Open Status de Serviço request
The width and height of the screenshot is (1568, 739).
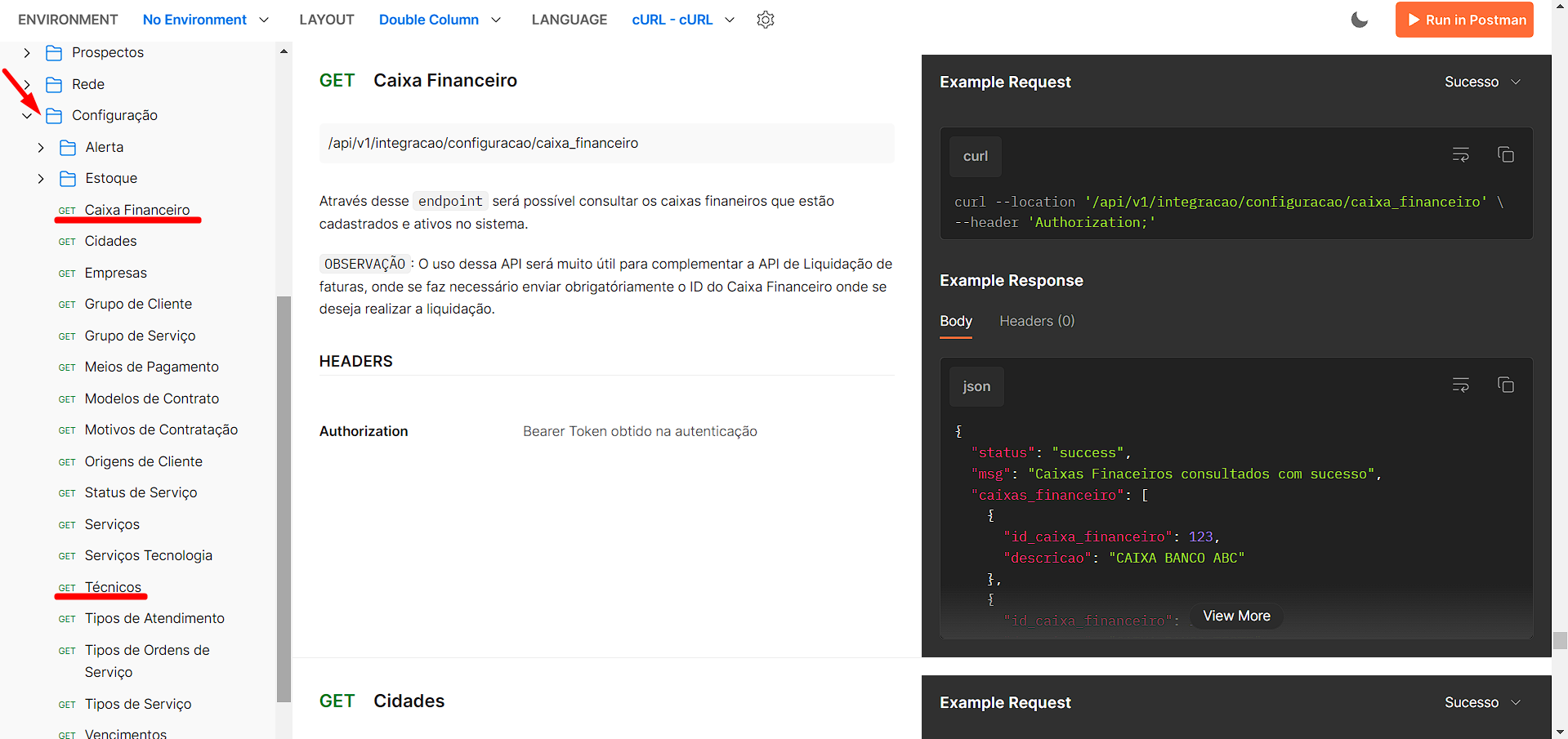[141, 492]
